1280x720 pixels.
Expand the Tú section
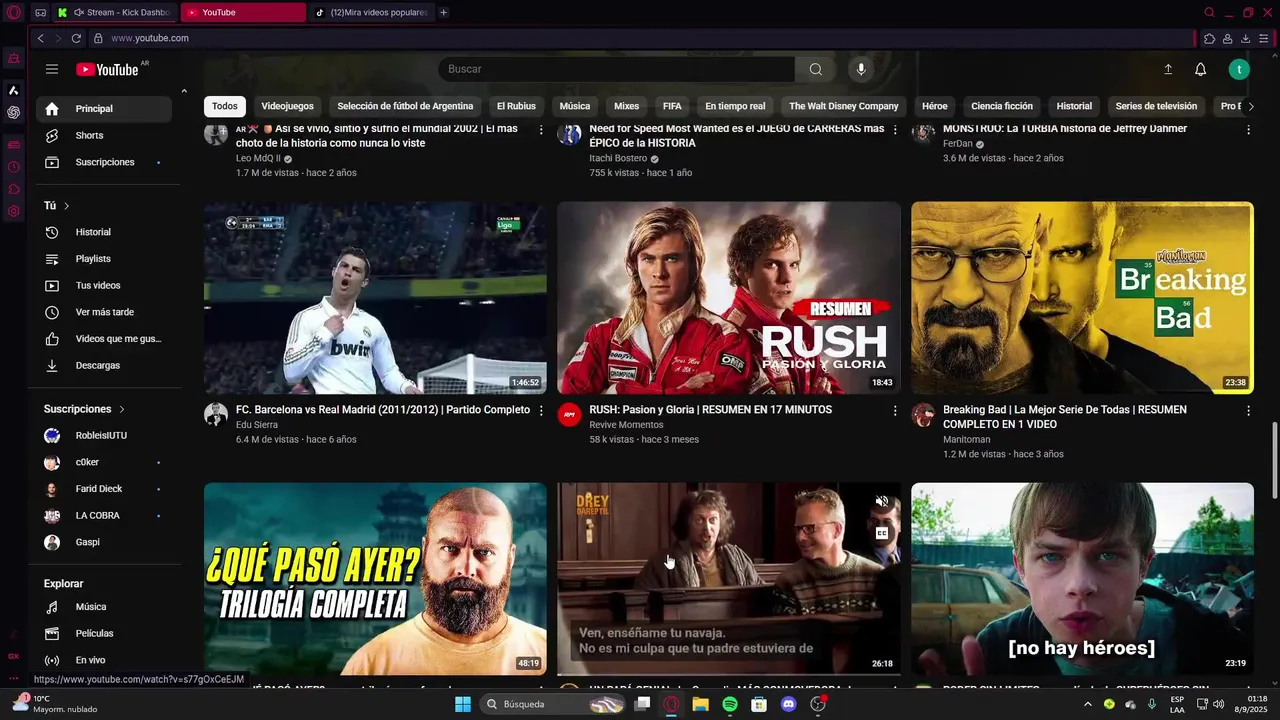[57, 205]
